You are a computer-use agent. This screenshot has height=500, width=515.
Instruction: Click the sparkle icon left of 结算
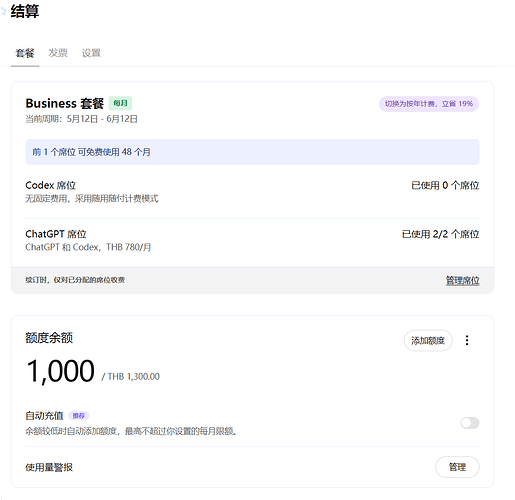(3, 11)
